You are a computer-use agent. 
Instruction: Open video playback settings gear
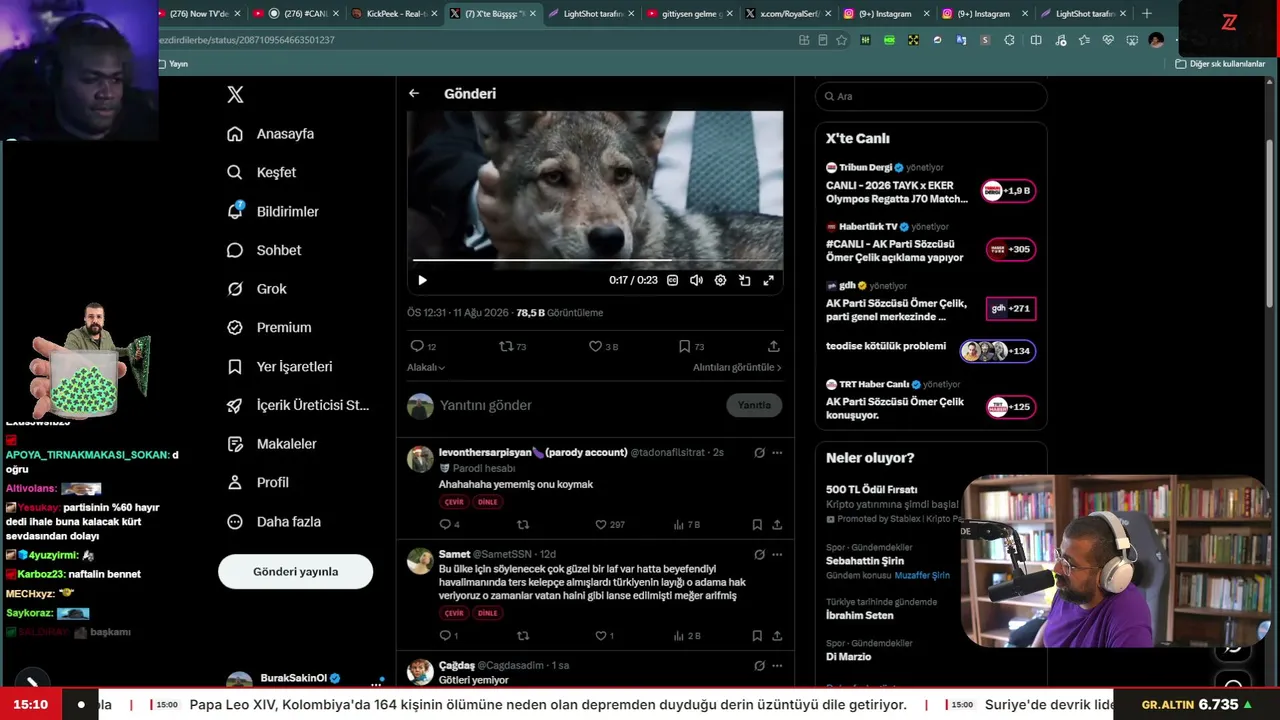point(720,280)
